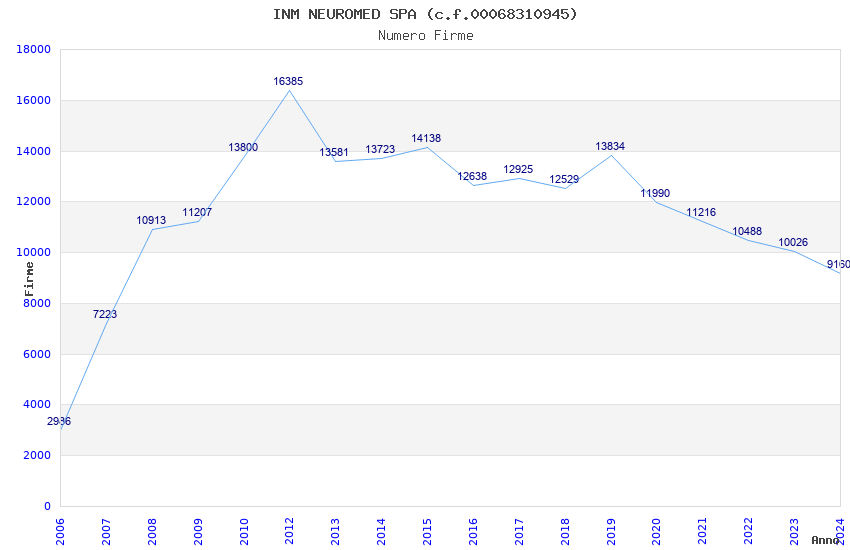
Task: Click the y-axis tick 16000
Action: [x=34, y=100]
